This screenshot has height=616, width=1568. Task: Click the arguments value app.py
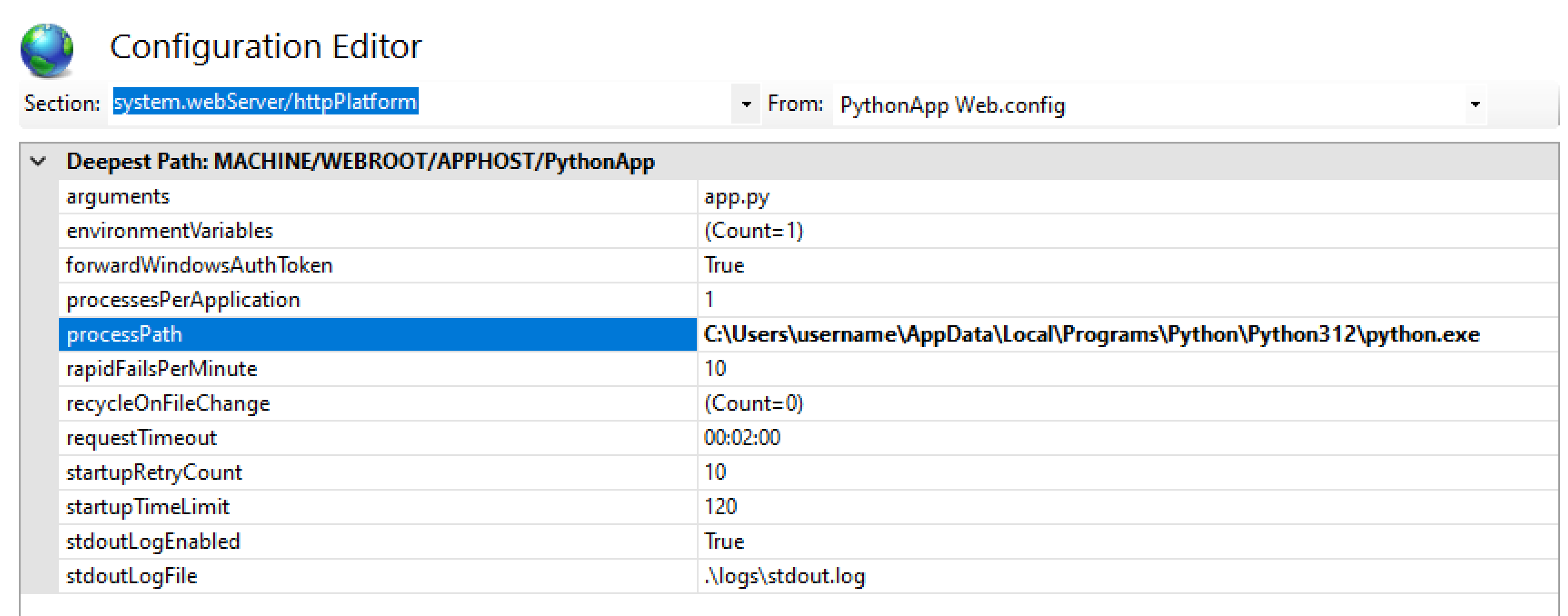click(737, 197)
